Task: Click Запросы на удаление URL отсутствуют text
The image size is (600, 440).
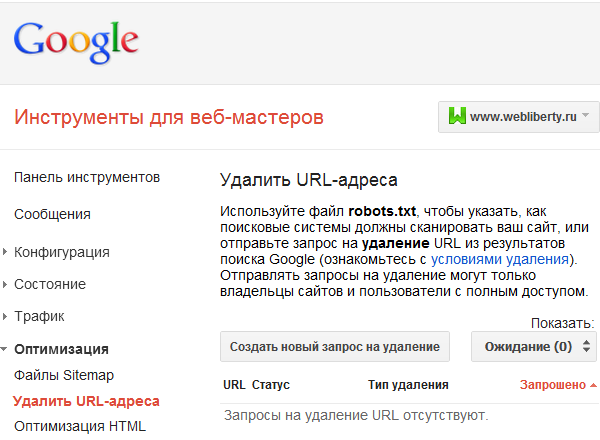Action: point(356,416)
